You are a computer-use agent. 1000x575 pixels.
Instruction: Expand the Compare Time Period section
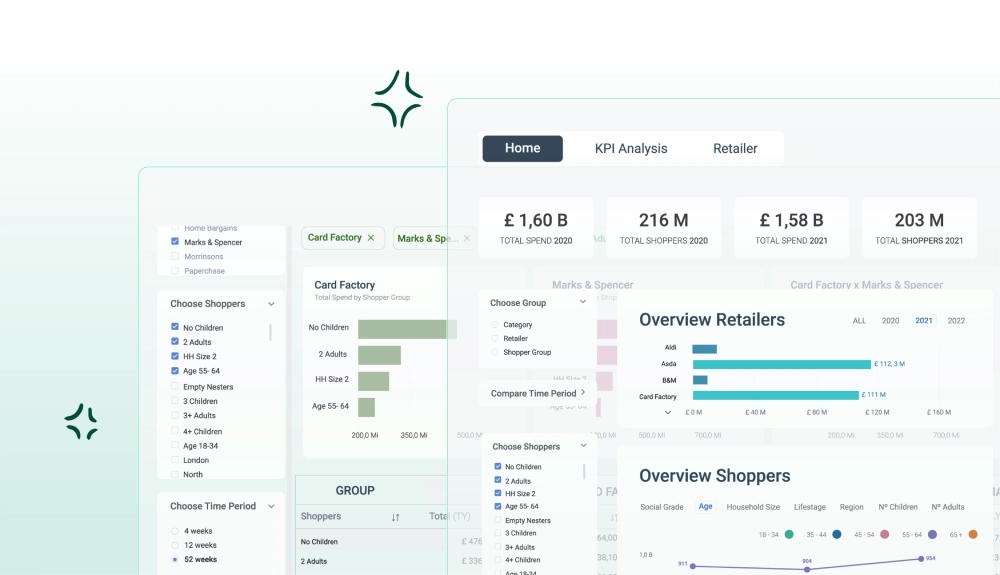click(x=583, y=393)
